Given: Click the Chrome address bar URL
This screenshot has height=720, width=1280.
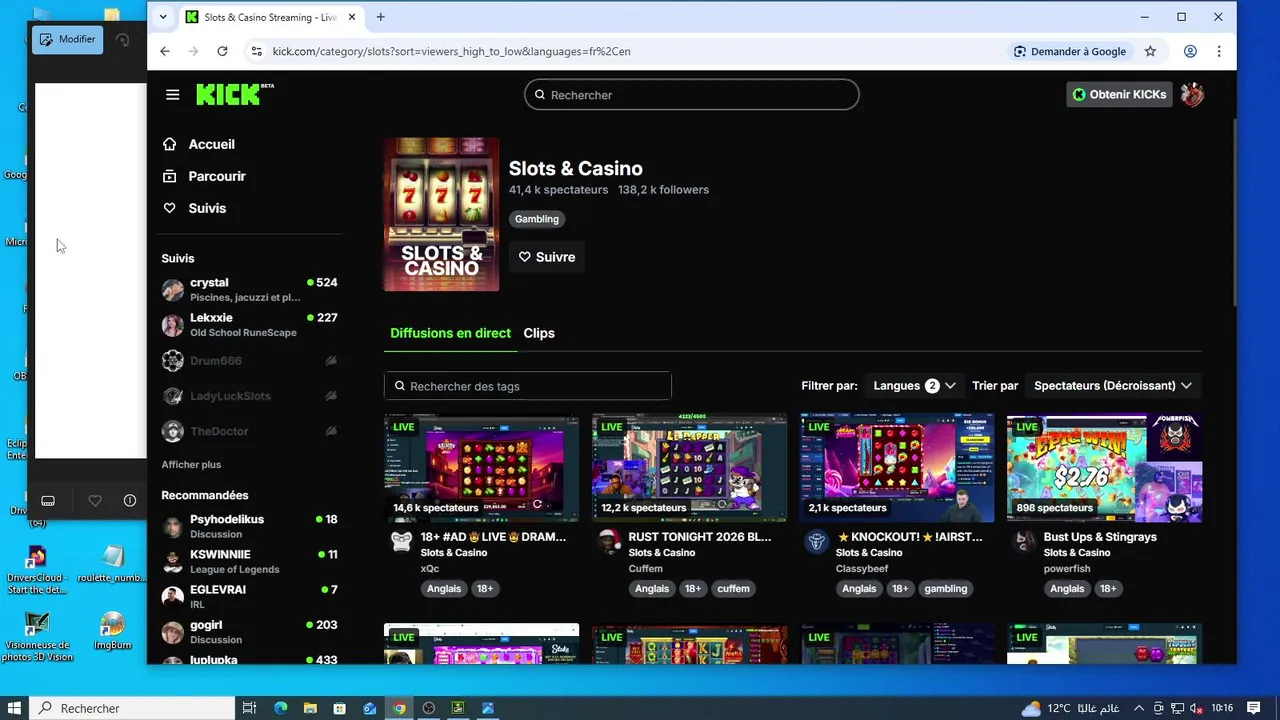Looking at the screenshot, I should point(451,51).
